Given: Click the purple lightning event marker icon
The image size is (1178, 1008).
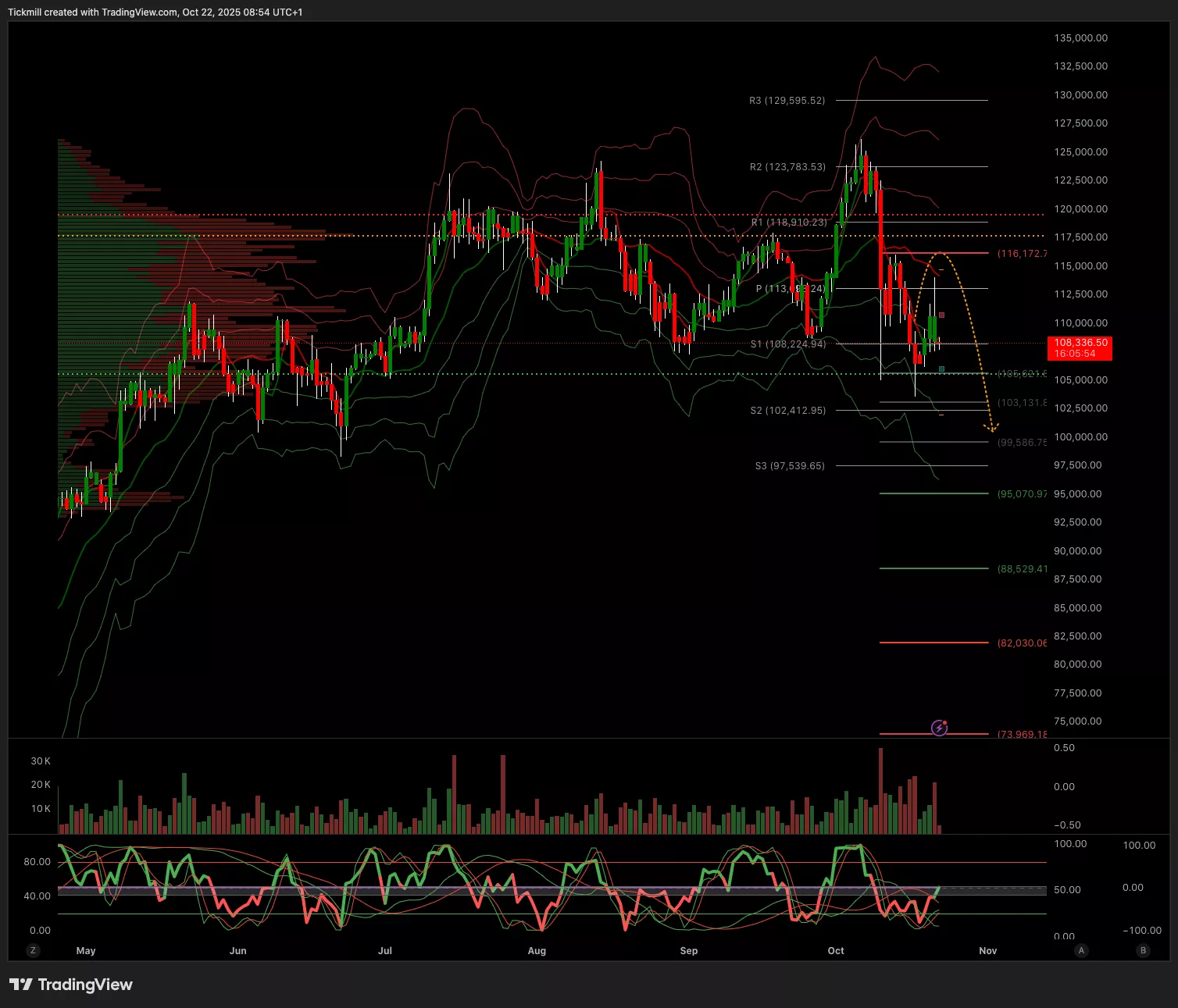Looking at the screenshot, I should (940, 728).
